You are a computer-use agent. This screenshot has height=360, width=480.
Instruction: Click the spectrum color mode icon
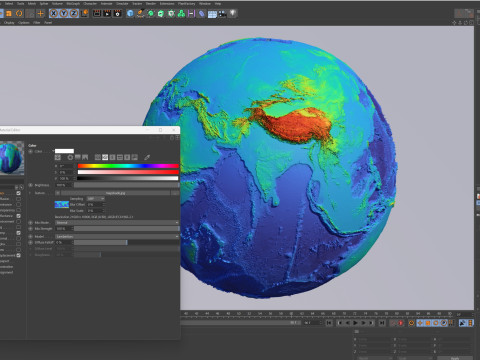77,157
